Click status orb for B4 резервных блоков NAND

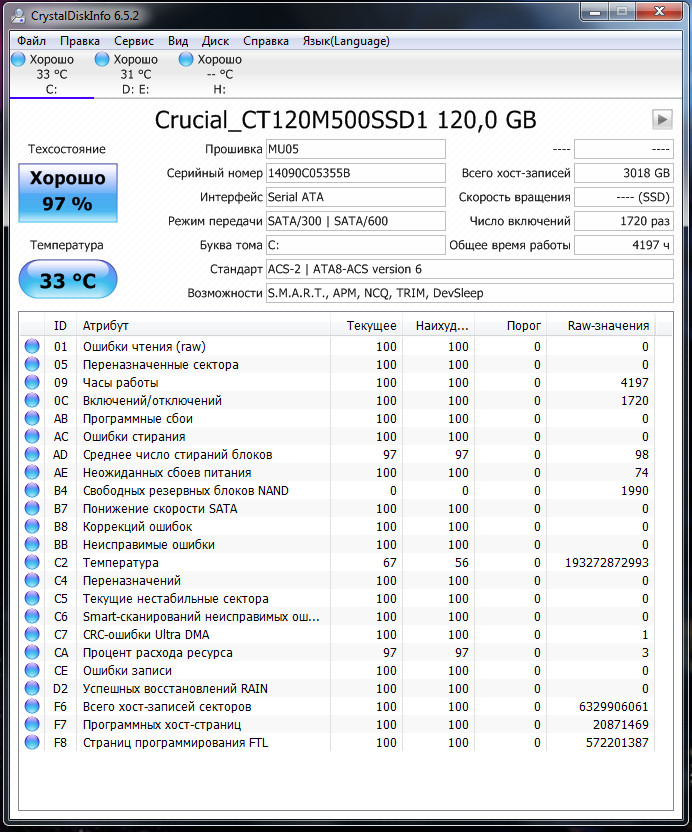coord(32,490)
